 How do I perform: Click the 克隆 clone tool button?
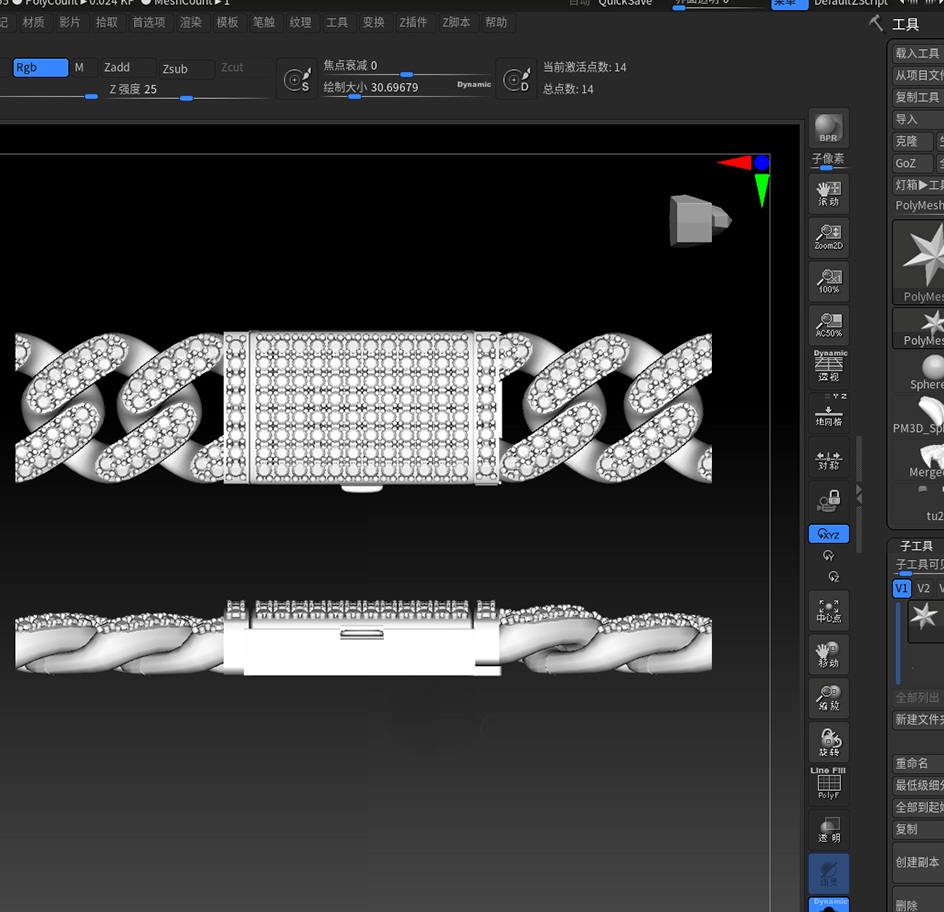tap(910, 141)
